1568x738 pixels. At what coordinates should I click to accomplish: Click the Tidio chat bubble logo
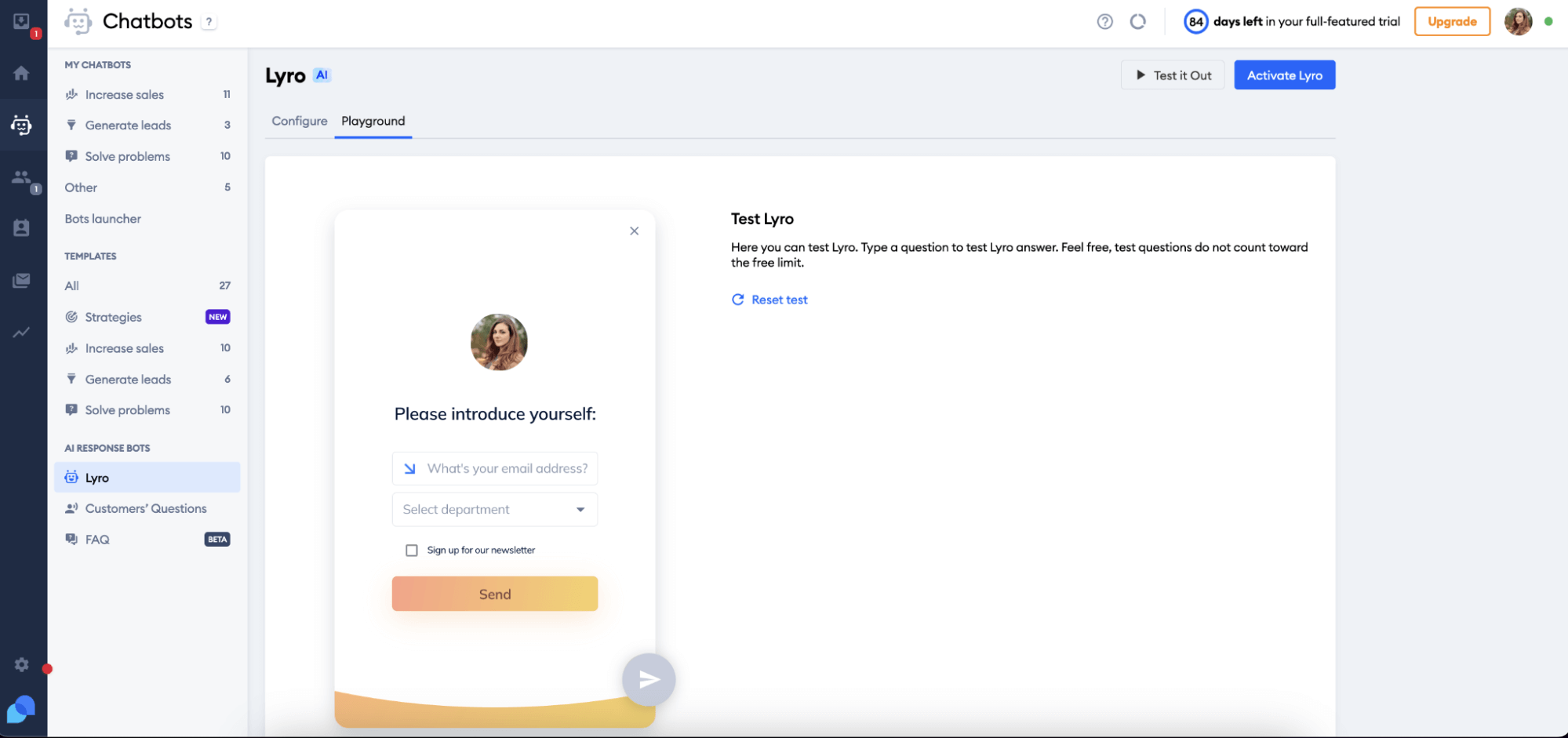[21, 710]
